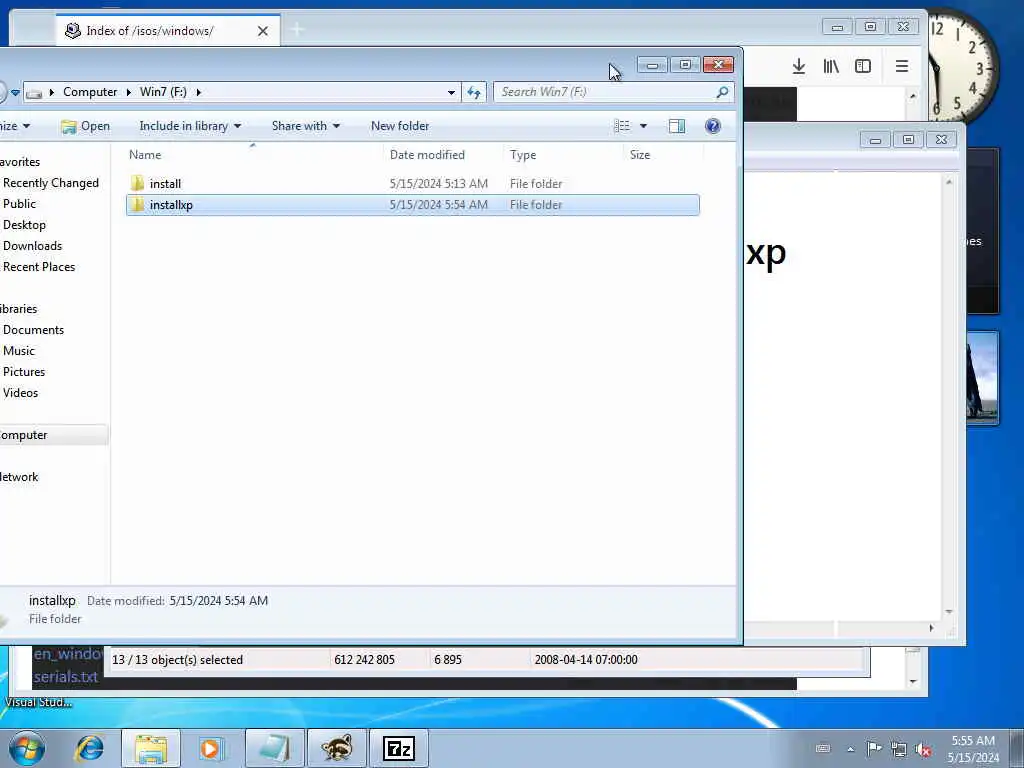1024x768 pixels.
Task: Close the Index of /isos/windows/ tab
Action: 263,31
